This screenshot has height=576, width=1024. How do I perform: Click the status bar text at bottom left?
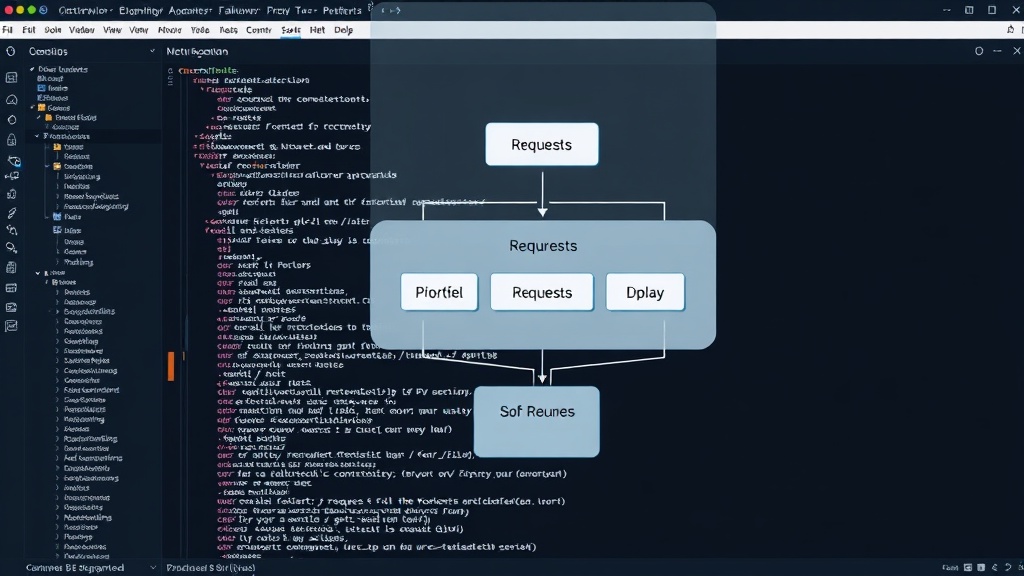(75, 568)
